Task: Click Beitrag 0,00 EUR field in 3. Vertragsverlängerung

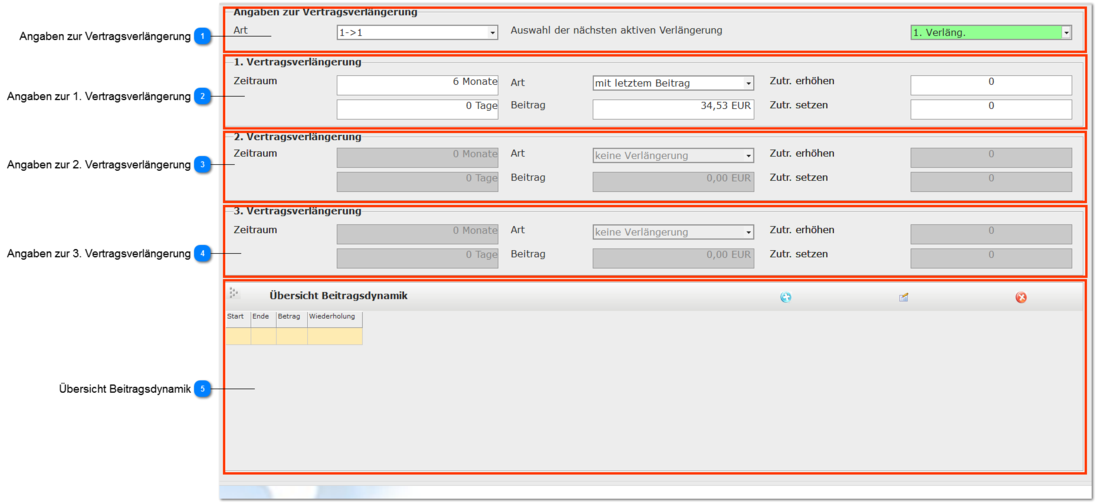Action: tap(673, 258)
